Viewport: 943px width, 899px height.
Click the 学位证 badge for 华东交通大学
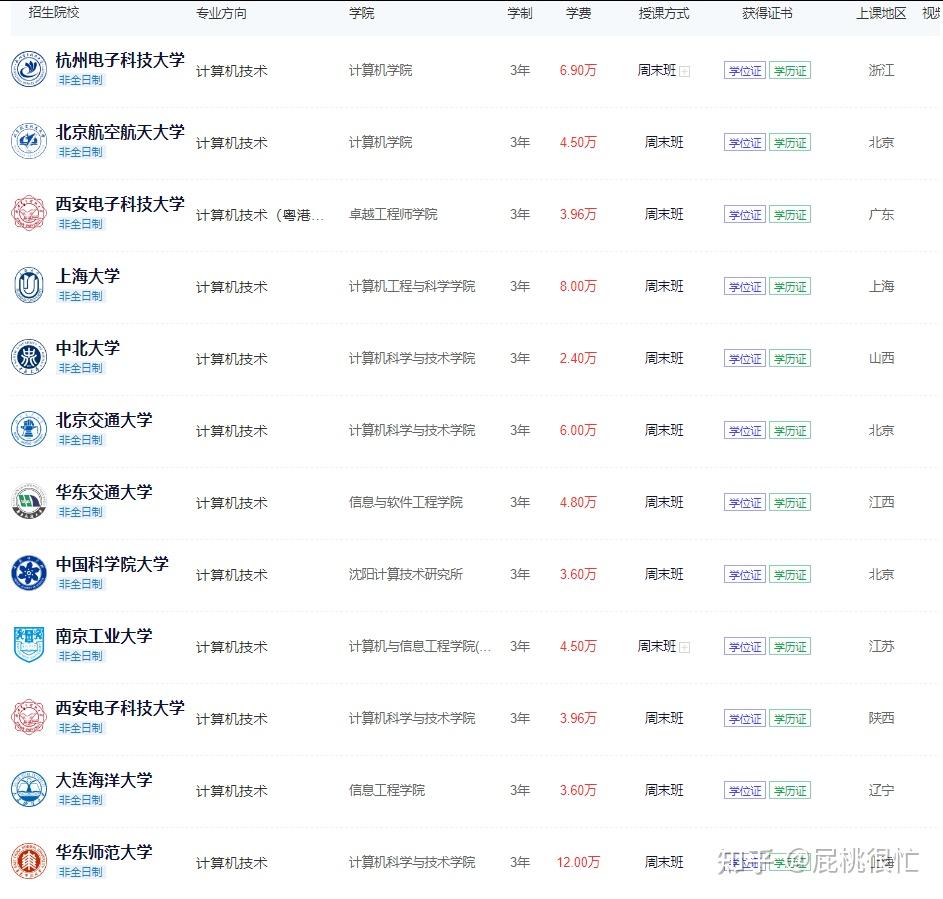coord(745,503)
